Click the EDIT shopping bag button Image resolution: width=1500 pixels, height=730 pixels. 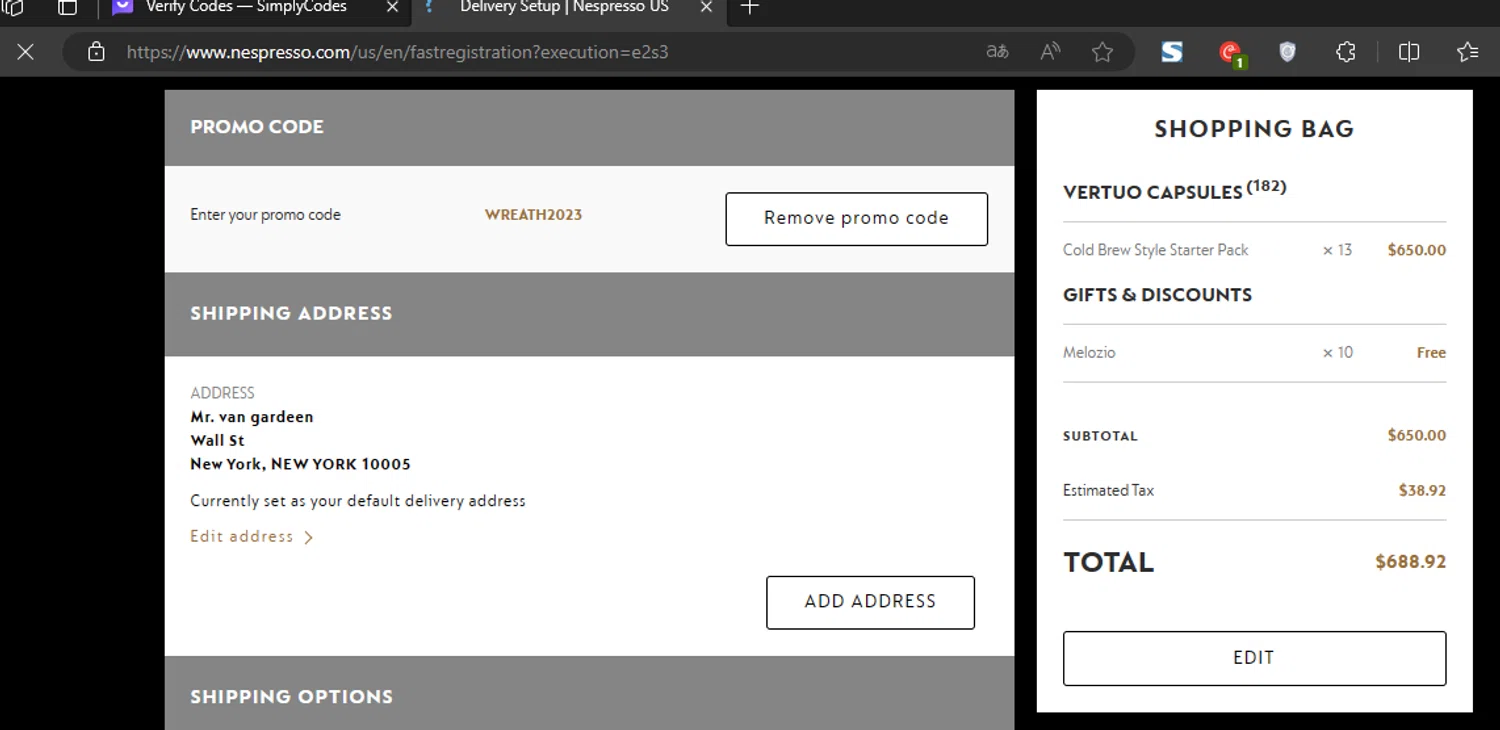[1254, 658]
